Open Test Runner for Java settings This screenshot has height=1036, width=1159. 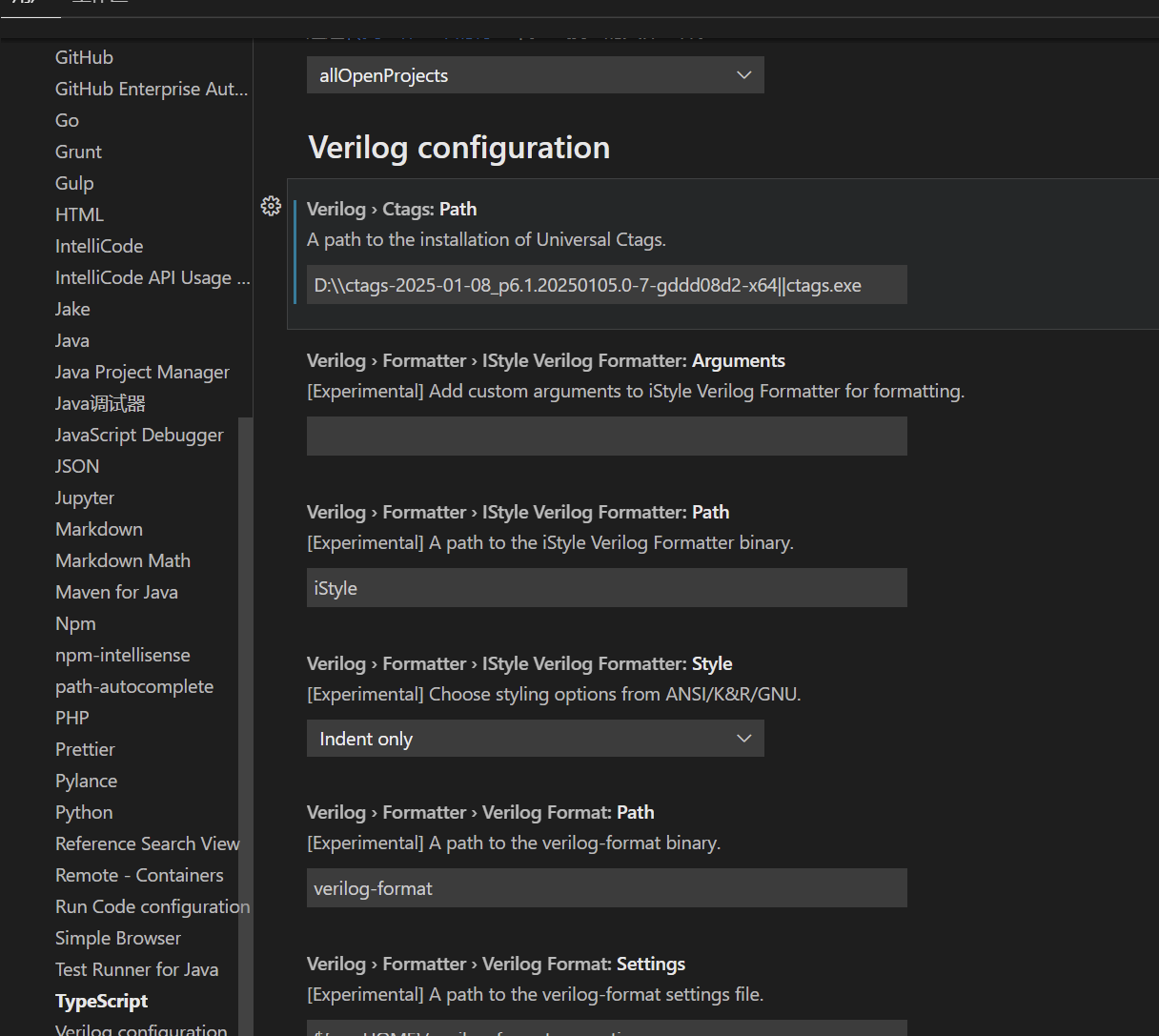(x=136, y=969)
